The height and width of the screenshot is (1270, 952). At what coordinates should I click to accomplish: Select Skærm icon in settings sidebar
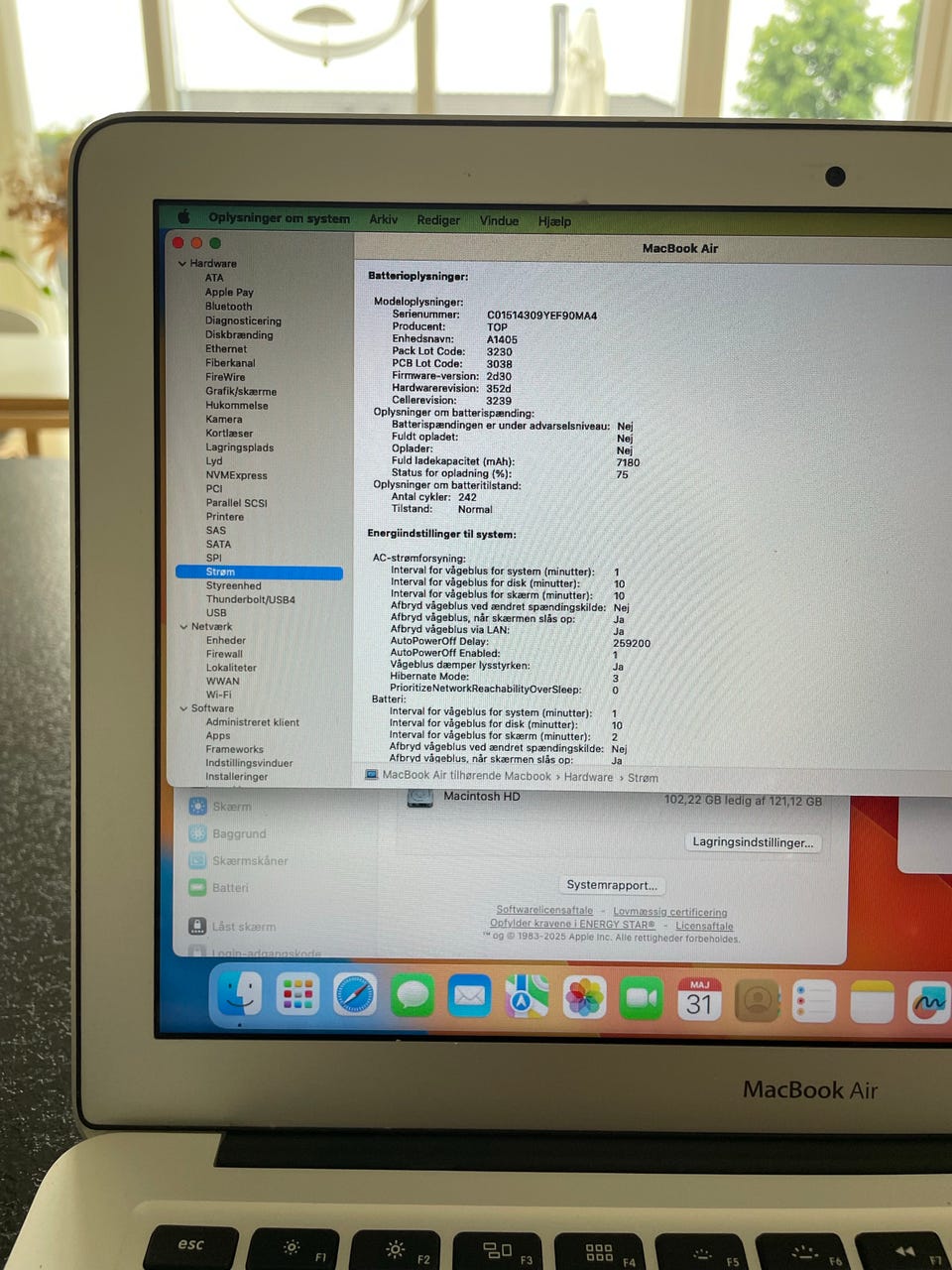point(197,807)
